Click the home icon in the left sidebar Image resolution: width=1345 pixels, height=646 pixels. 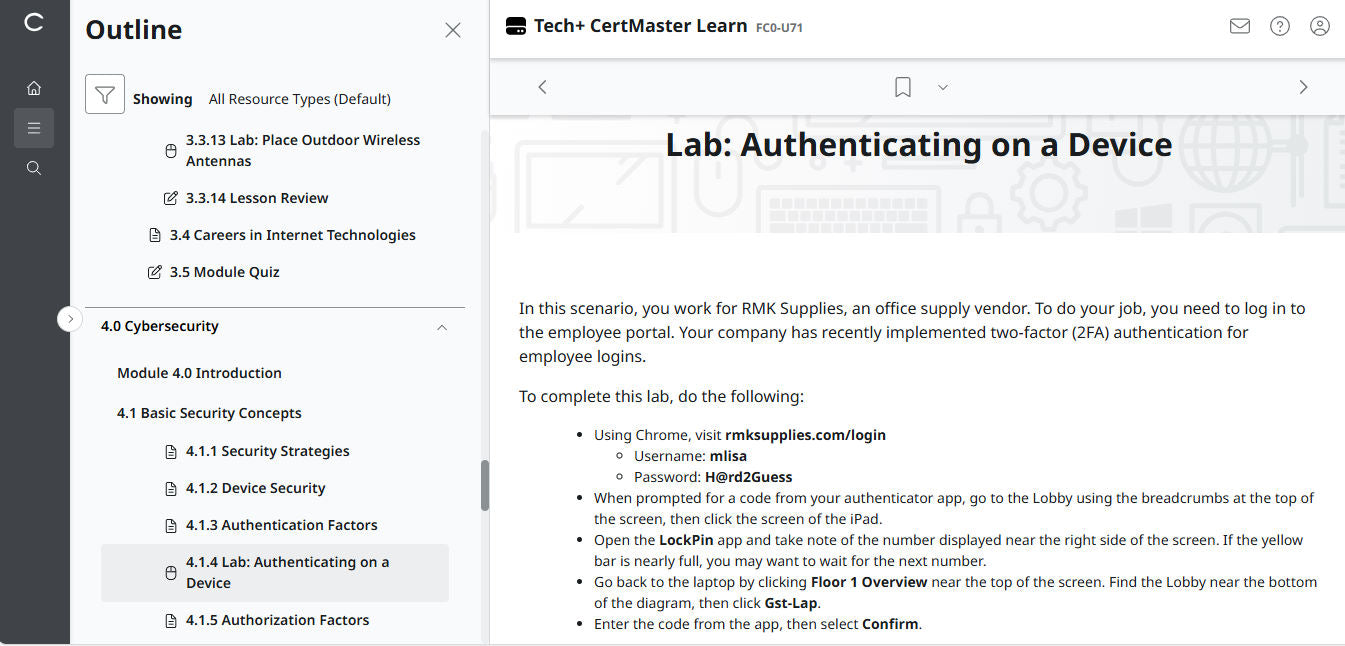(x=33, y=87)
